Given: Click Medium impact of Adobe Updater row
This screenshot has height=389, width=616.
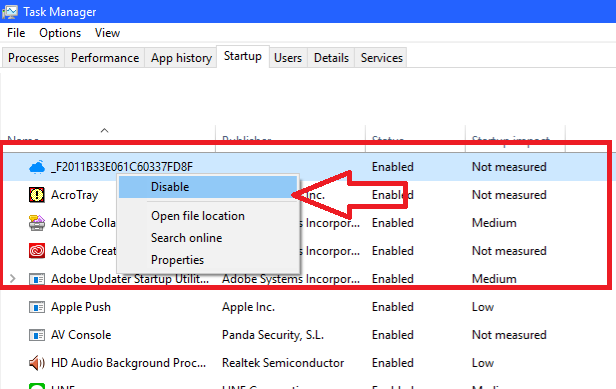Looking at the screenshot, I should 494,279.
